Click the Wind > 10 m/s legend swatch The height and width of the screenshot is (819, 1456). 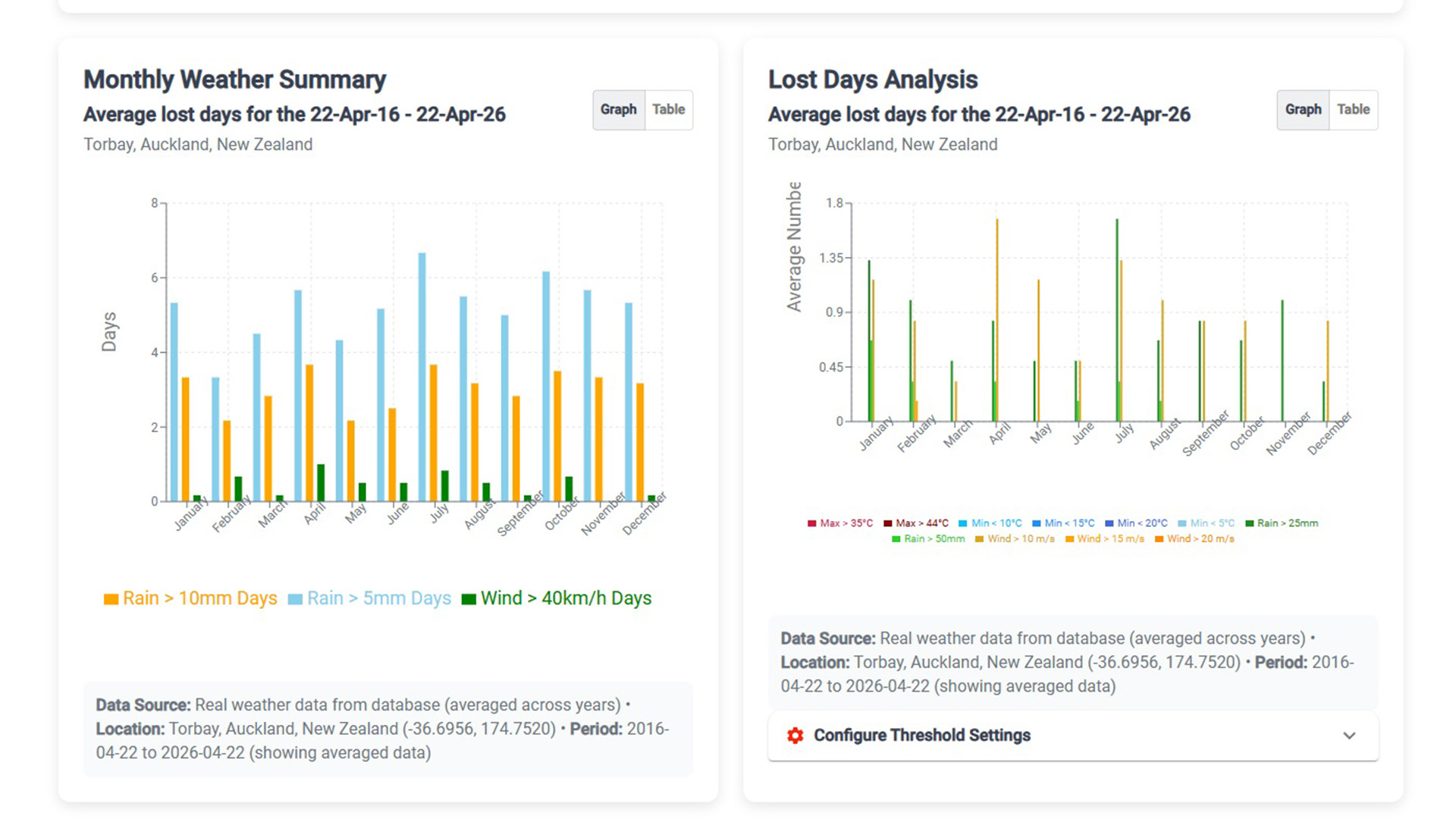(979, 539)
